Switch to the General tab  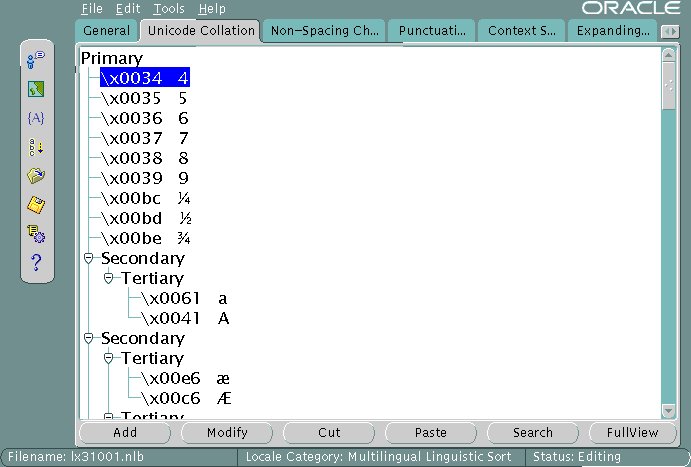click(107, 31)
